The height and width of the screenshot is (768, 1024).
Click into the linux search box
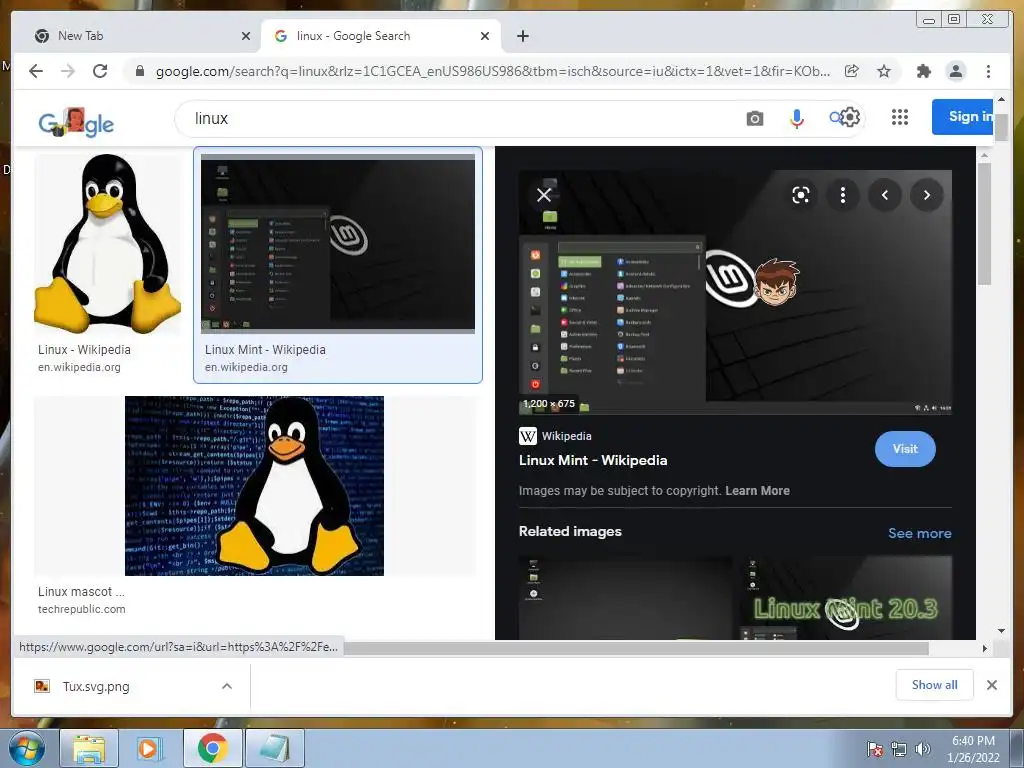(x=457, y=118)
